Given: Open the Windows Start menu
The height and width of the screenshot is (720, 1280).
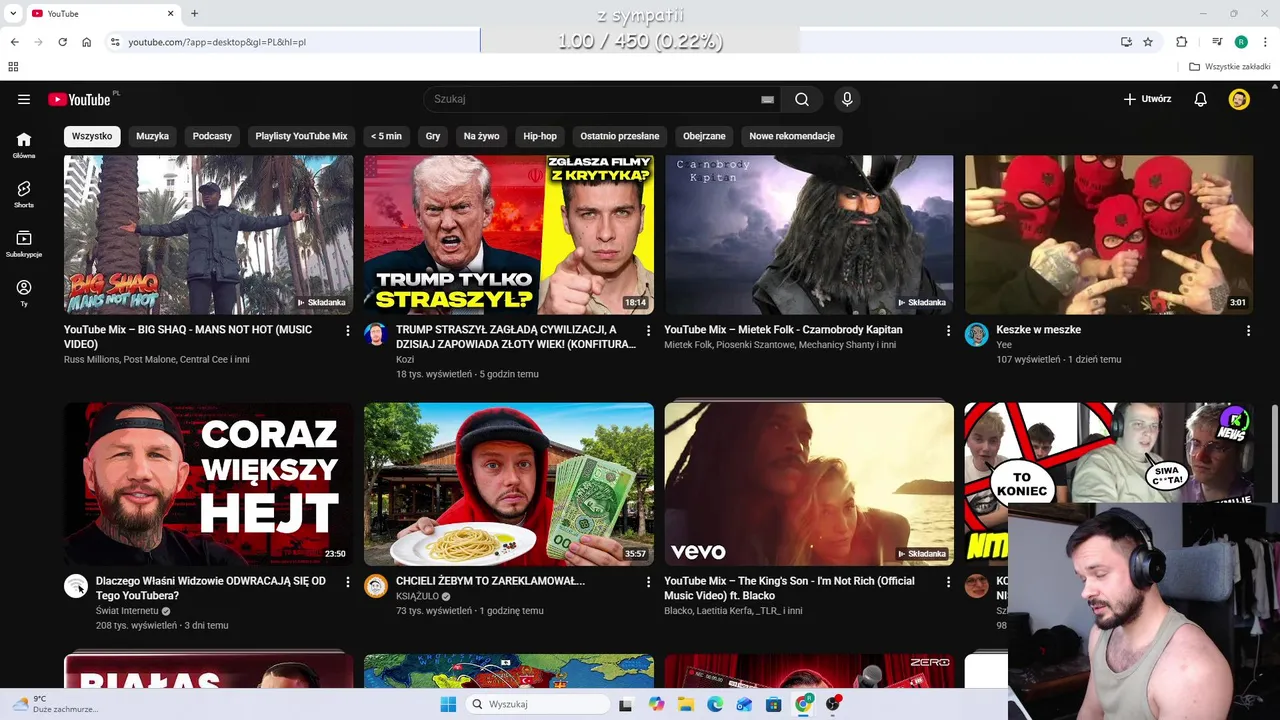Looking at the screenshot, I should (448, 704).
